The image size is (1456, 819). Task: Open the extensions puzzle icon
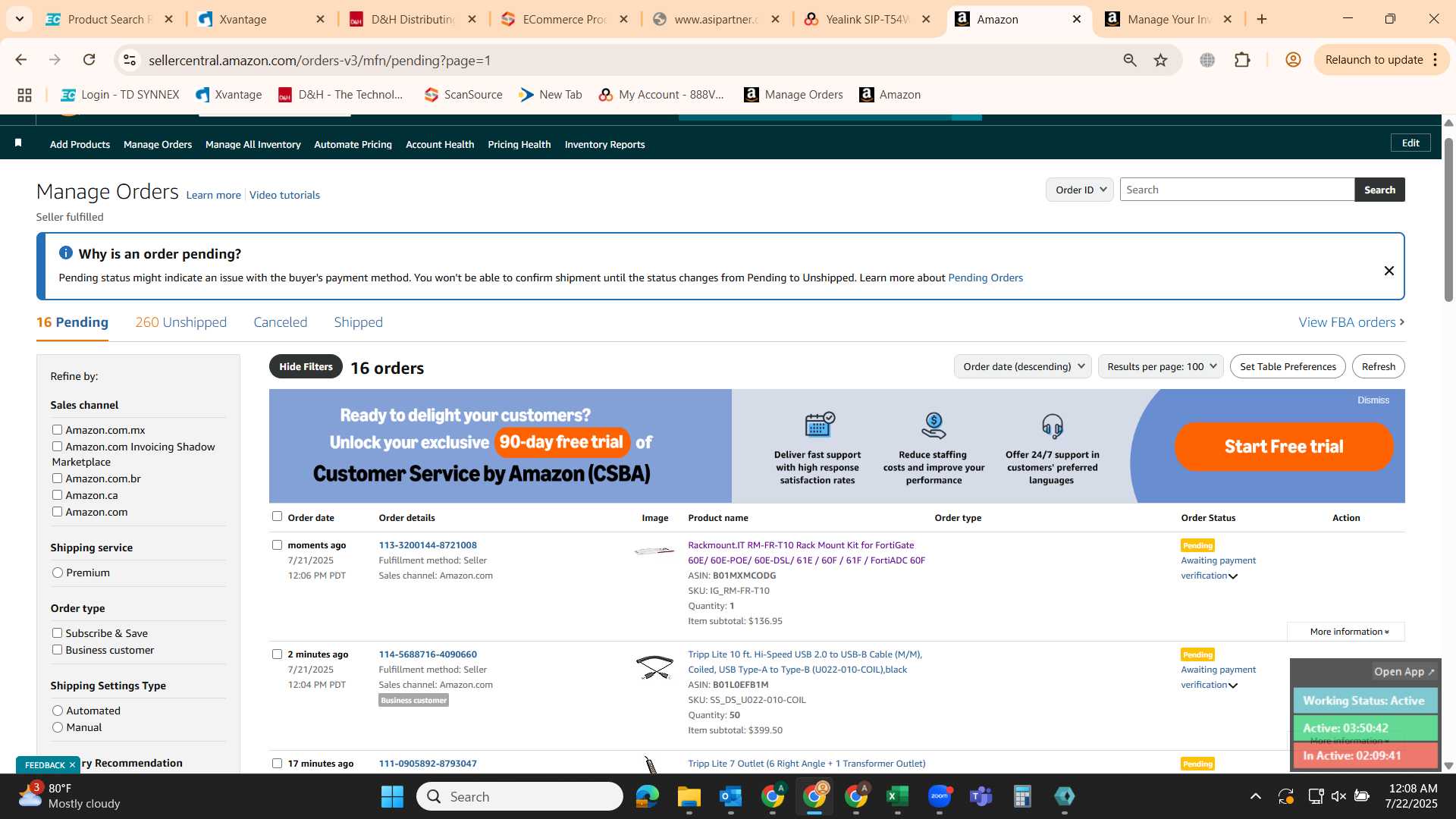[1242, 60]
